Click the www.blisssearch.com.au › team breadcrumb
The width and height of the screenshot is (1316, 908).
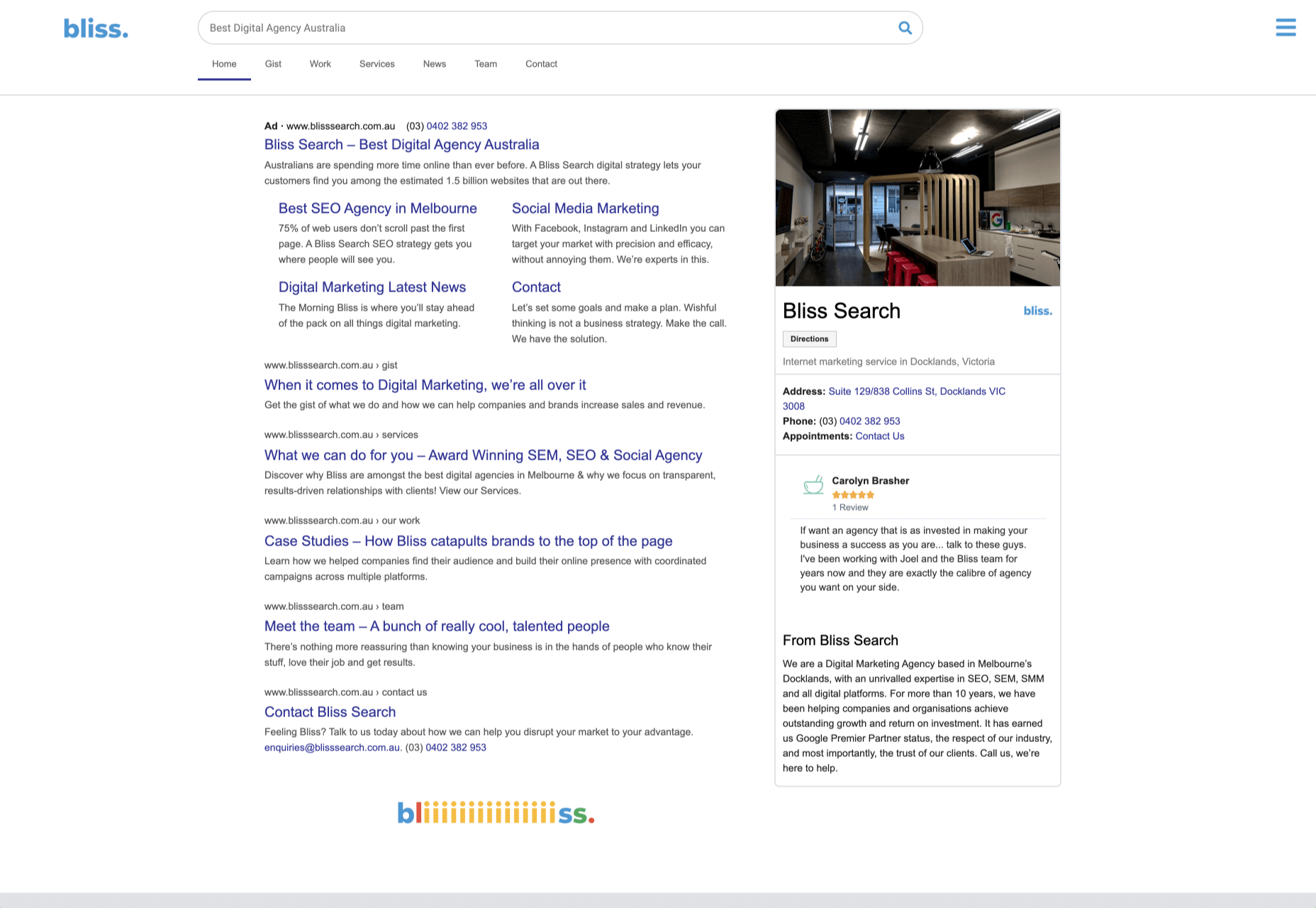pyautogui.click(x=334, y=607)
